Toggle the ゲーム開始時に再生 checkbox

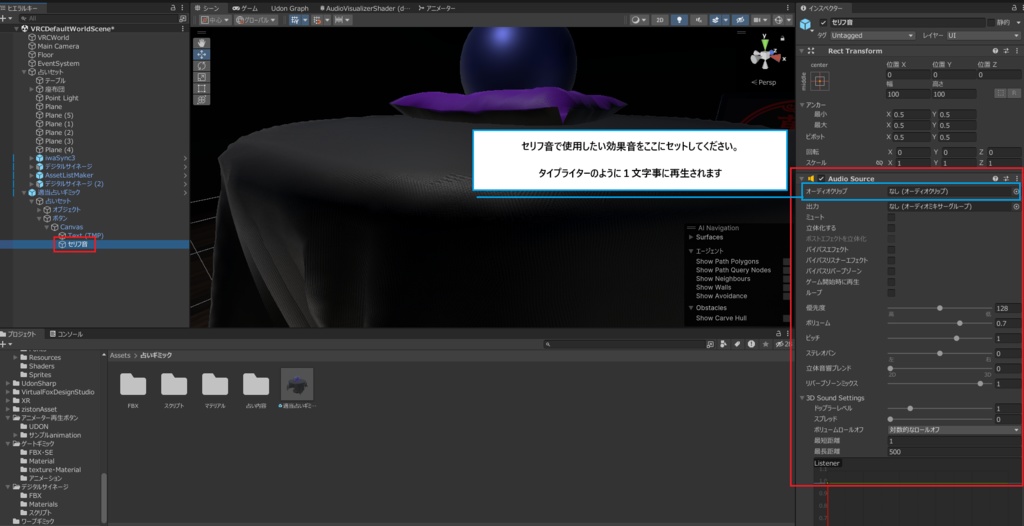(x=891, y=282)
